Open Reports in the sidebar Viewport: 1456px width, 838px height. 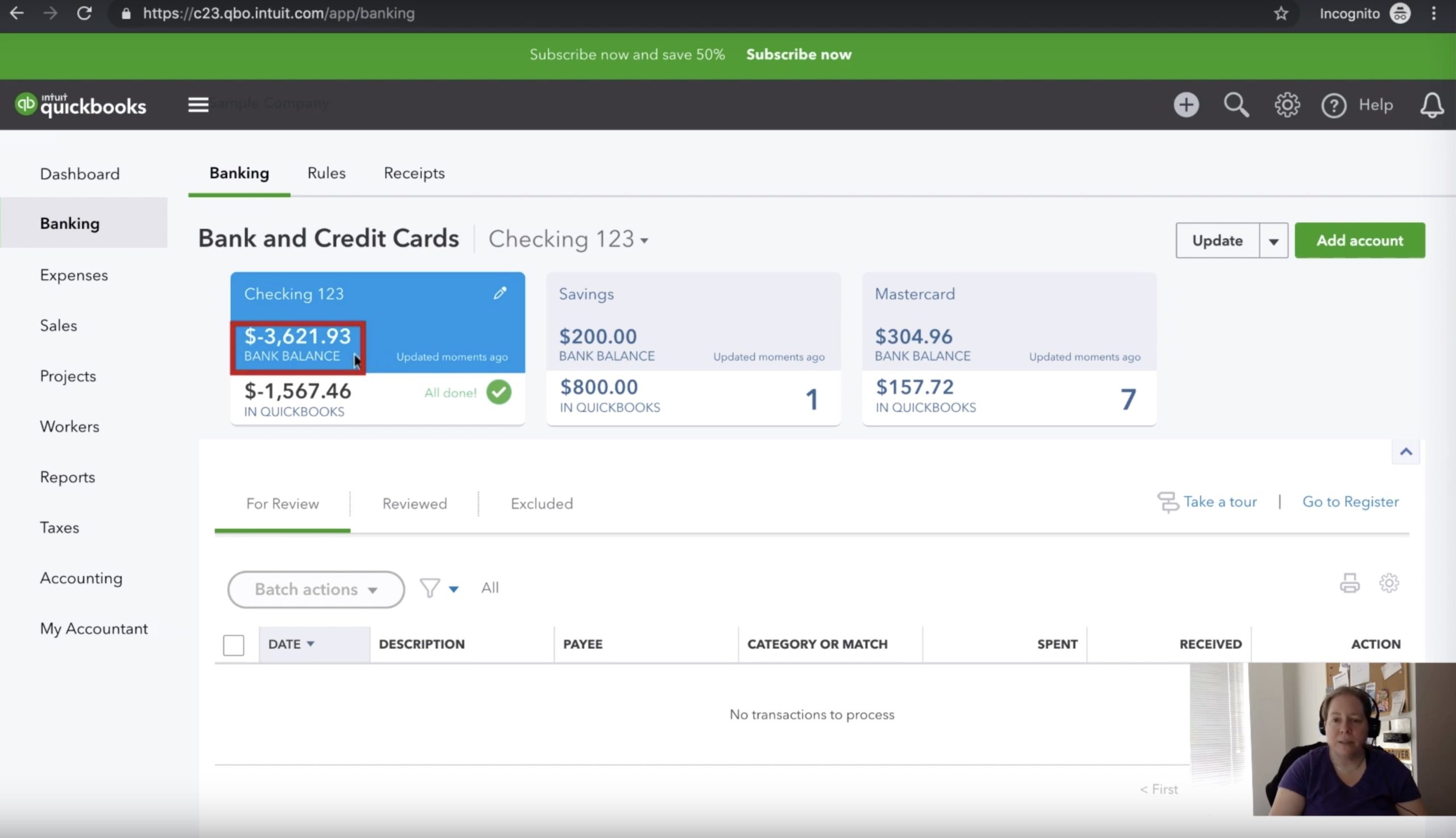coord(67,477)
